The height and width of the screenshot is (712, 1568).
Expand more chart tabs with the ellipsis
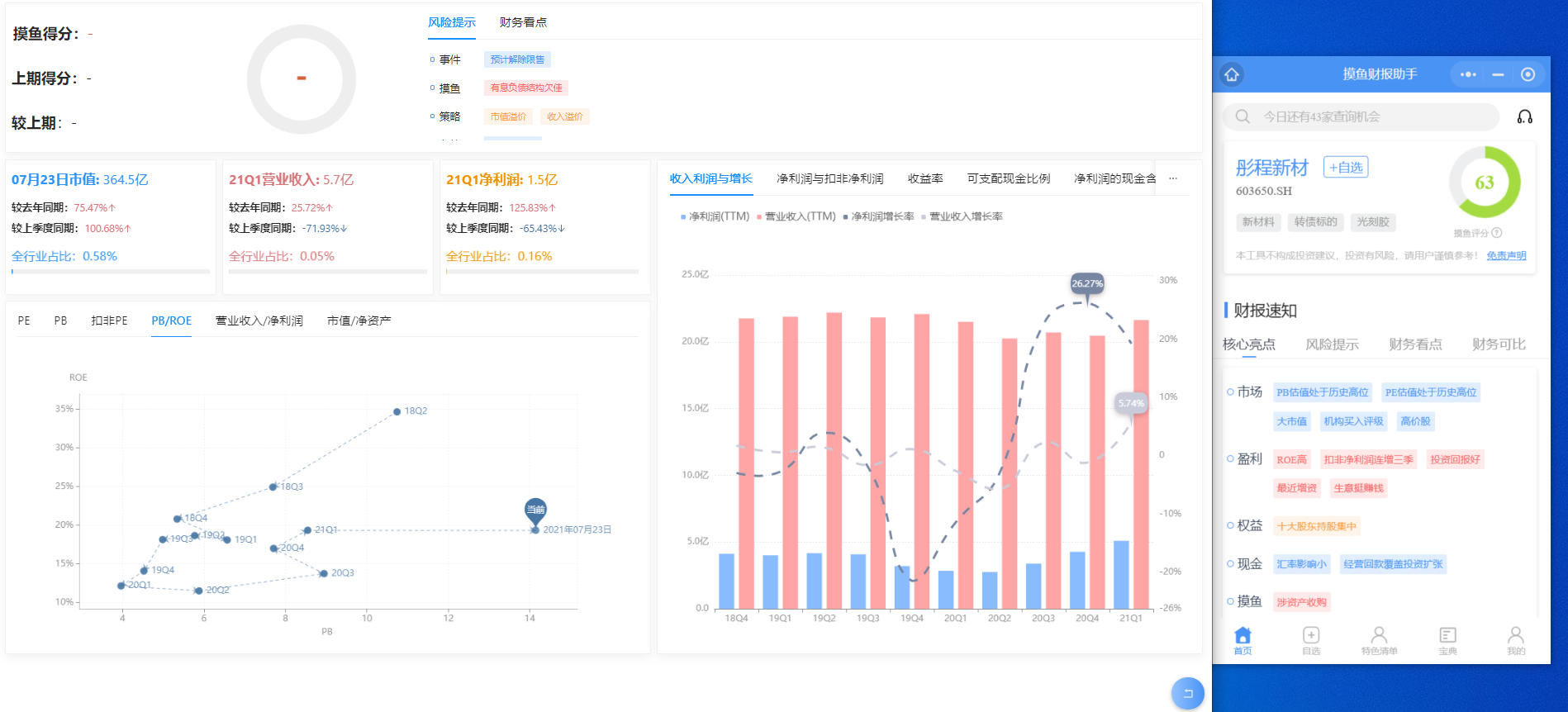click(1172, 178)
